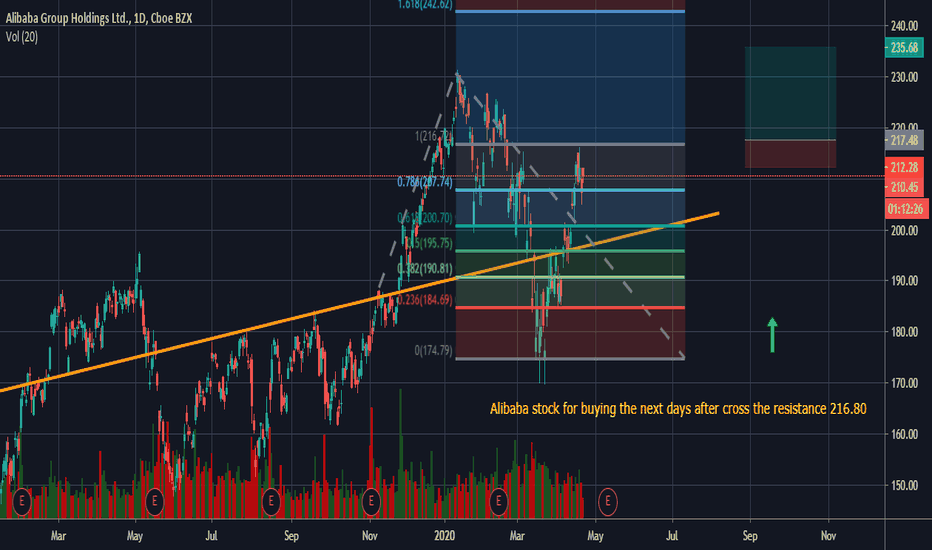
Task: Click the 0(174.79) Fibonacci level label
Action: point(433,350)
